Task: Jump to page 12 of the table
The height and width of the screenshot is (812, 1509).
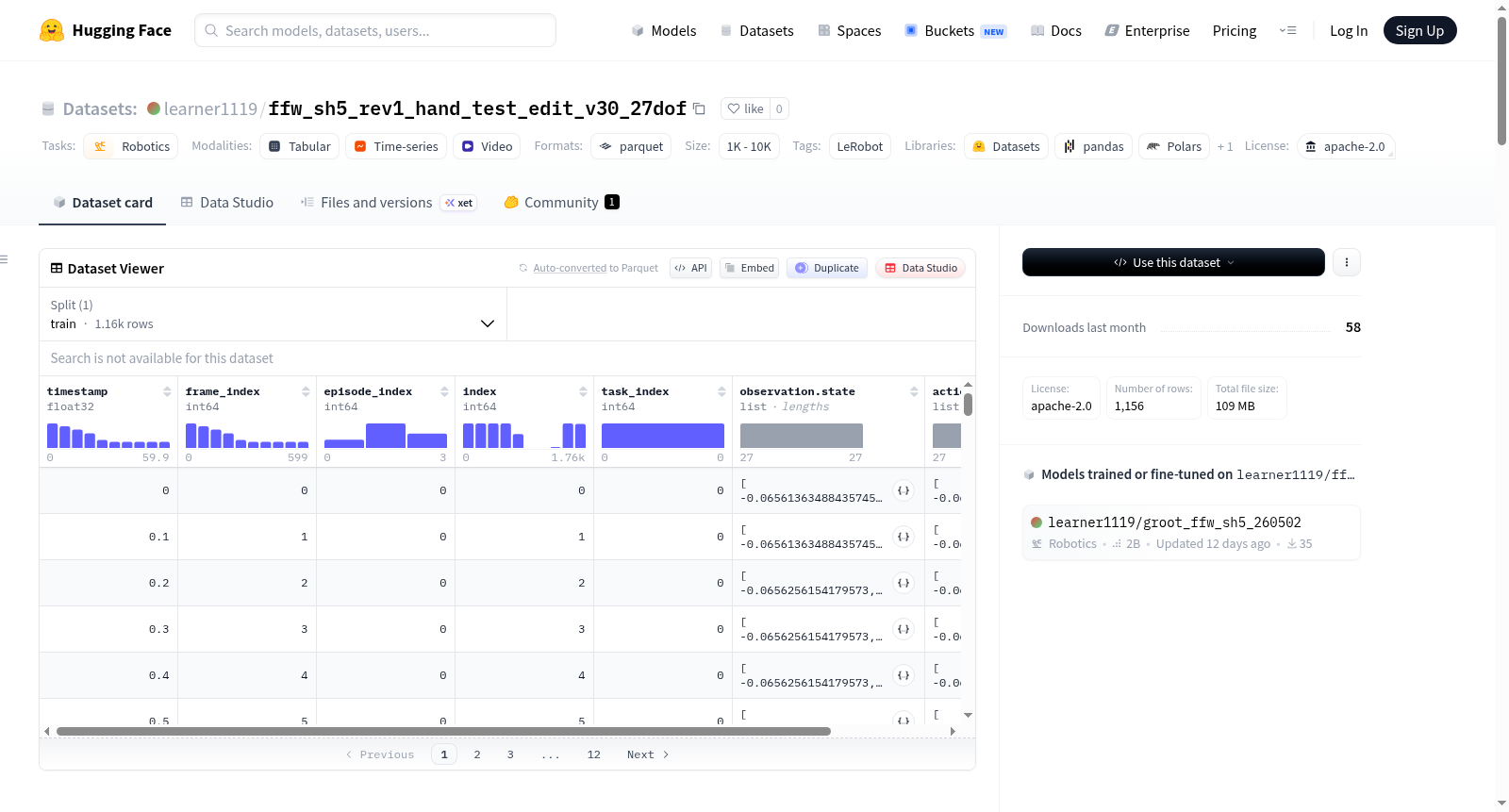Action: [593, 754]
